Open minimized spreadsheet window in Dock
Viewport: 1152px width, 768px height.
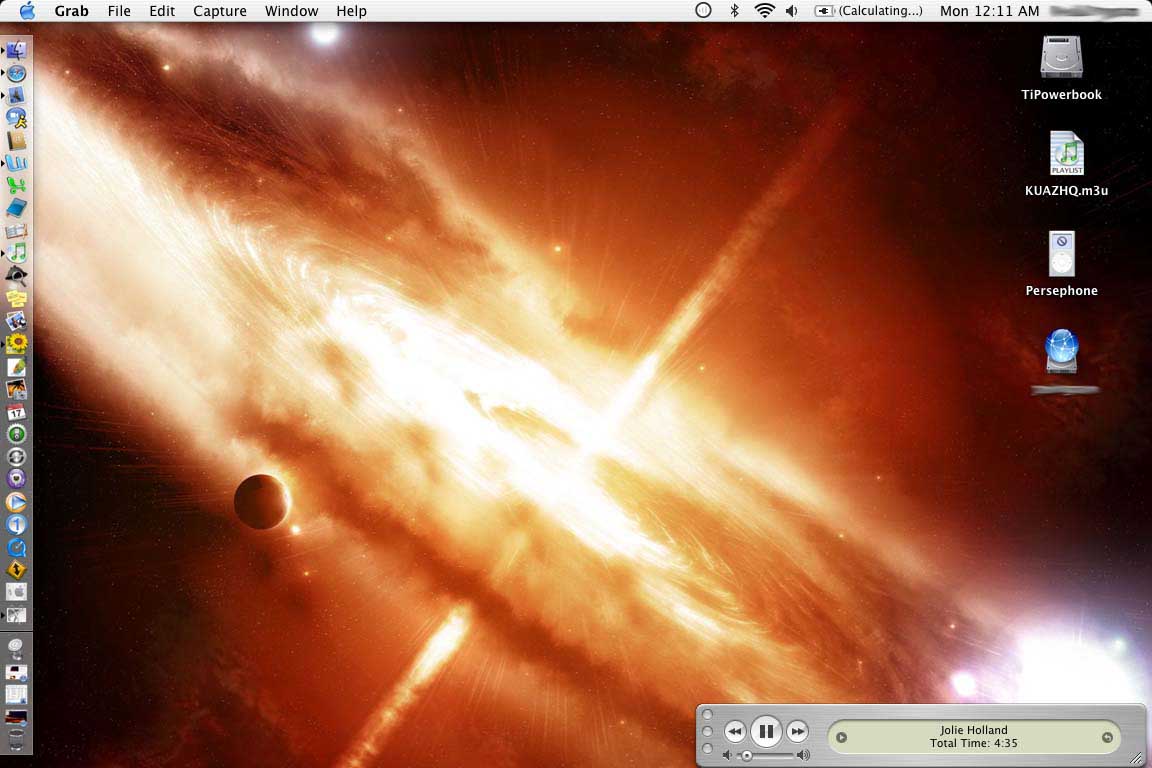coord(16,695)
